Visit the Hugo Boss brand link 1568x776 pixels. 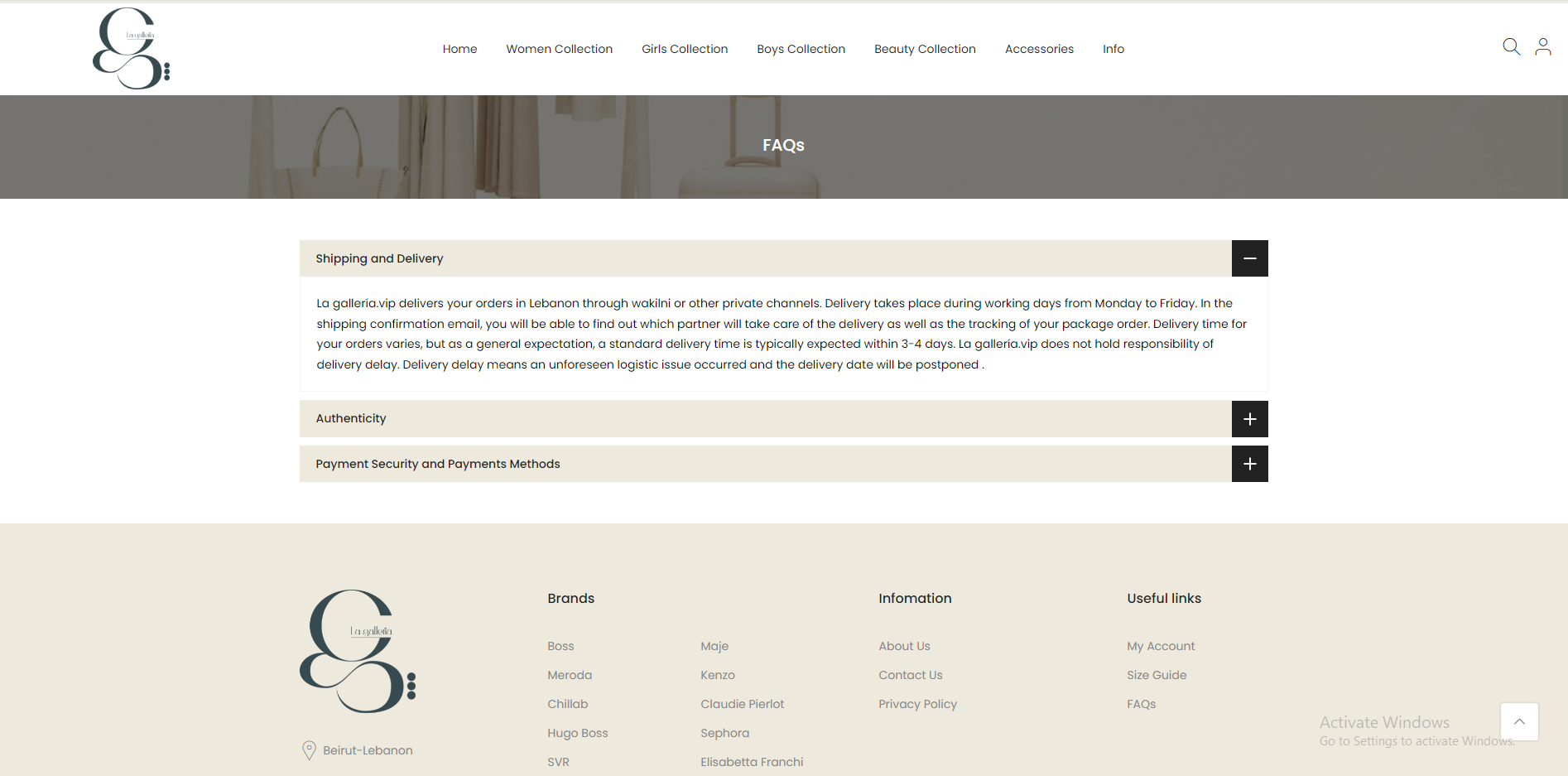[577, 733]
